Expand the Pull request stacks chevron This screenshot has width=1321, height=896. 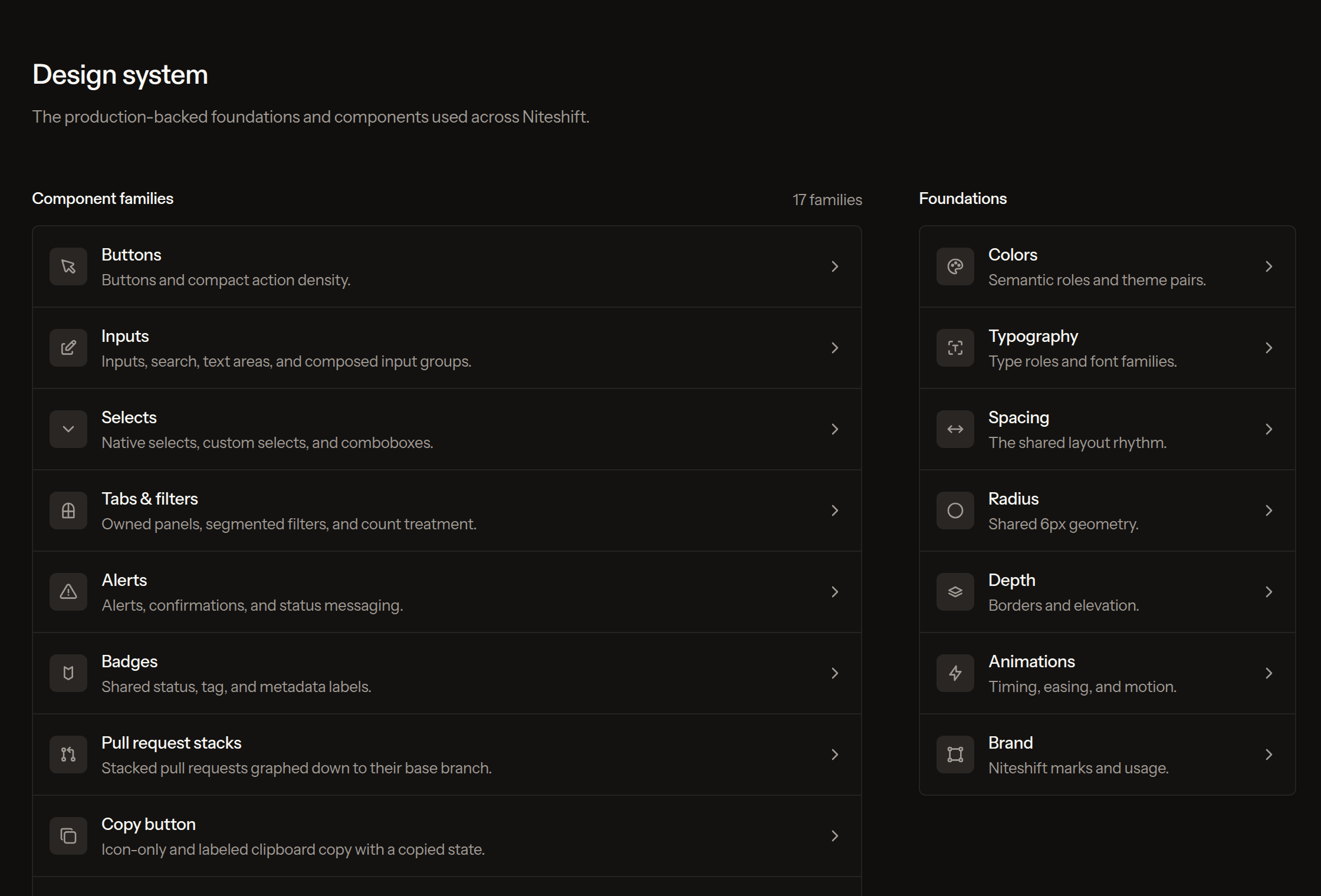point(835,755)
